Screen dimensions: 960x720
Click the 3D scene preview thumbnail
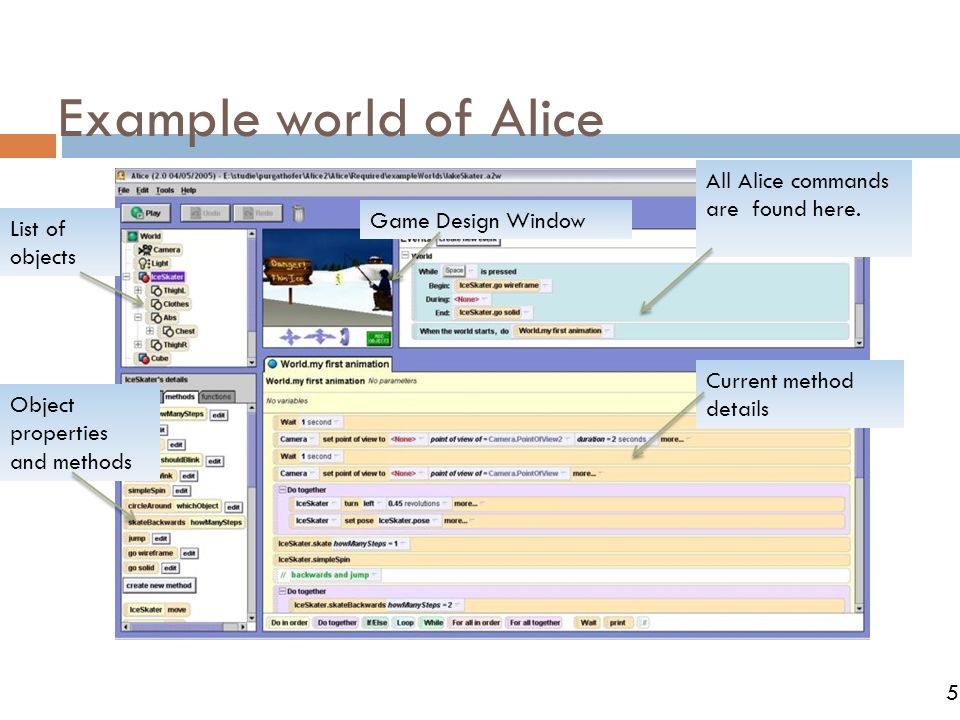click(328, 279)
